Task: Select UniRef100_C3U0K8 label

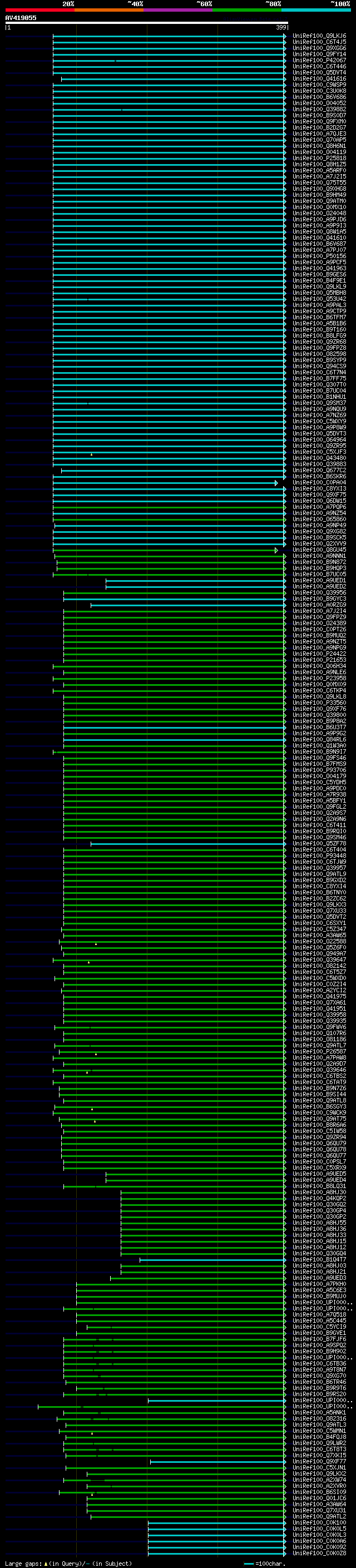Action: pyautogui.click(x=319, y=91)
